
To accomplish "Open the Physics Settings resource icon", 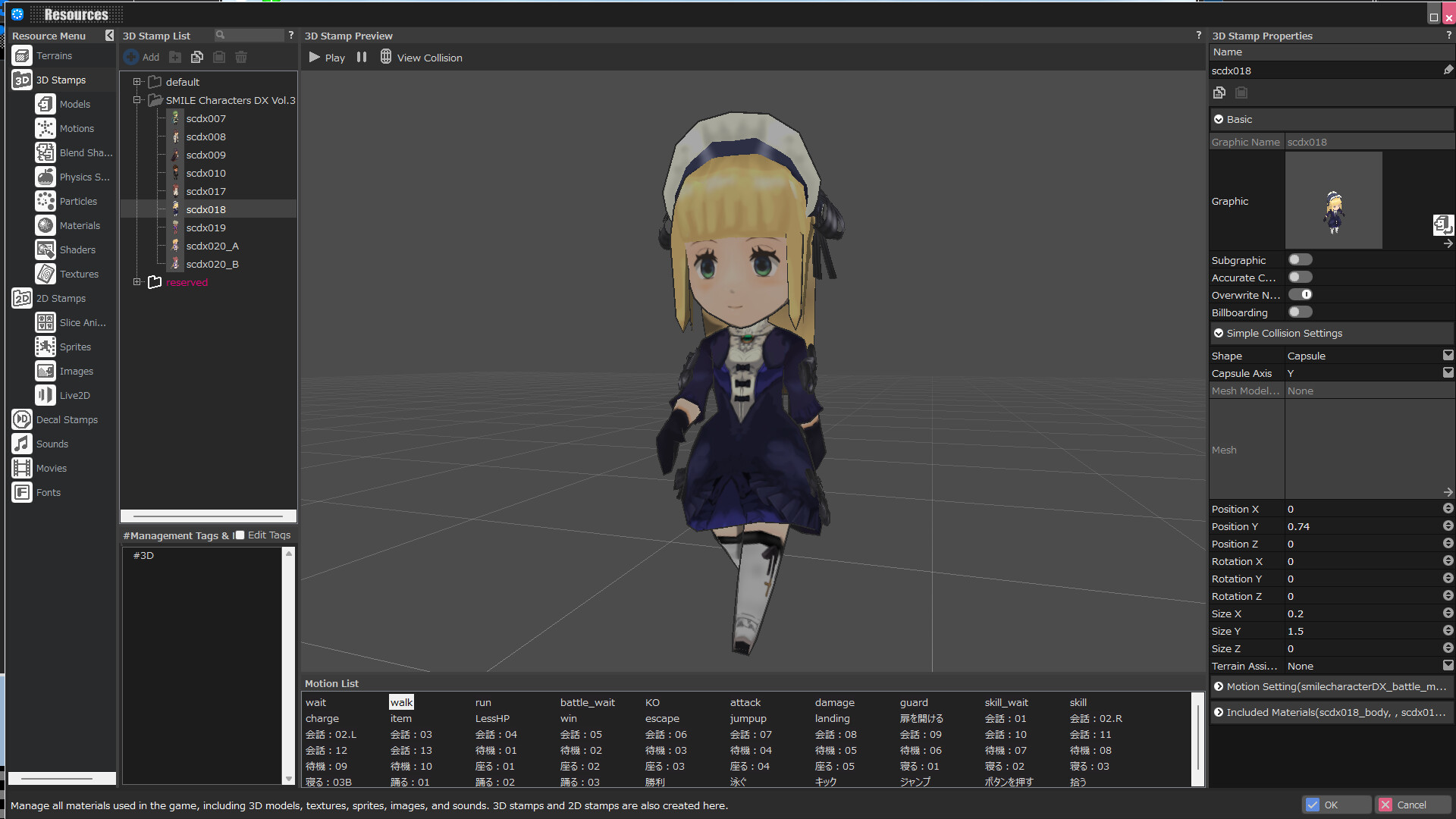I will point(45,177).
